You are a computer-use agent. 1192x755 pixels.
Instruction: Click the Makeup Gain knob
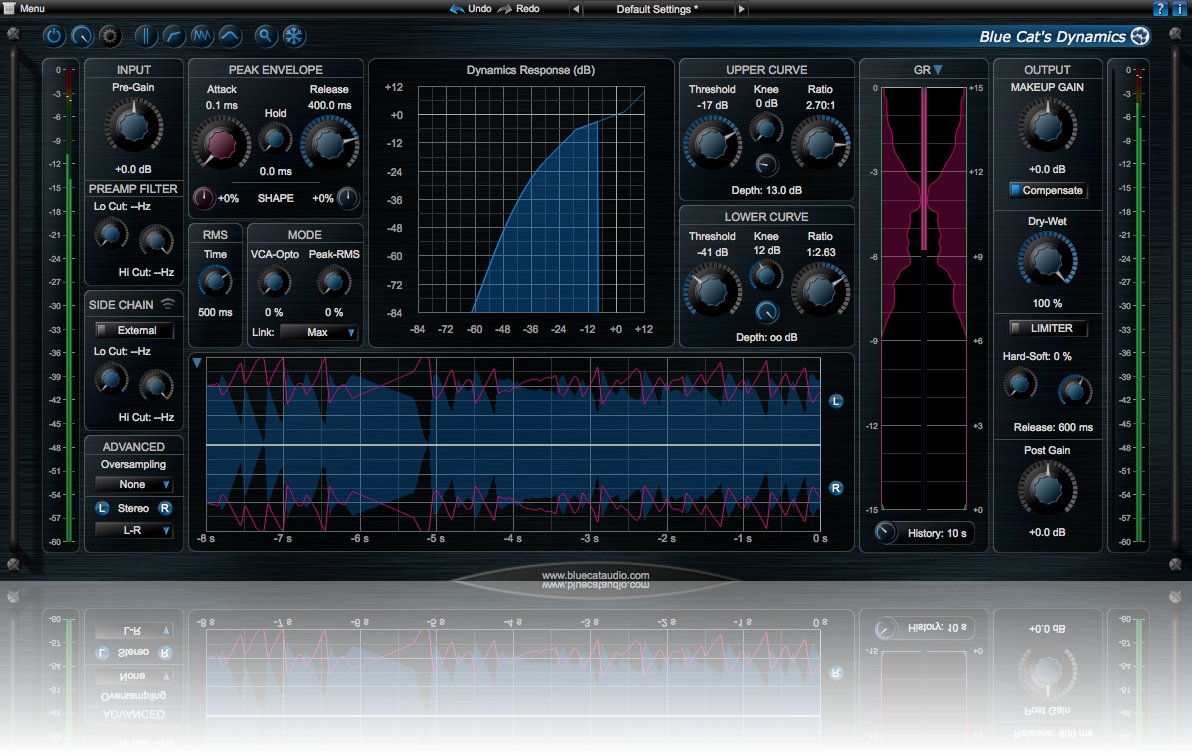(1047, 126)
